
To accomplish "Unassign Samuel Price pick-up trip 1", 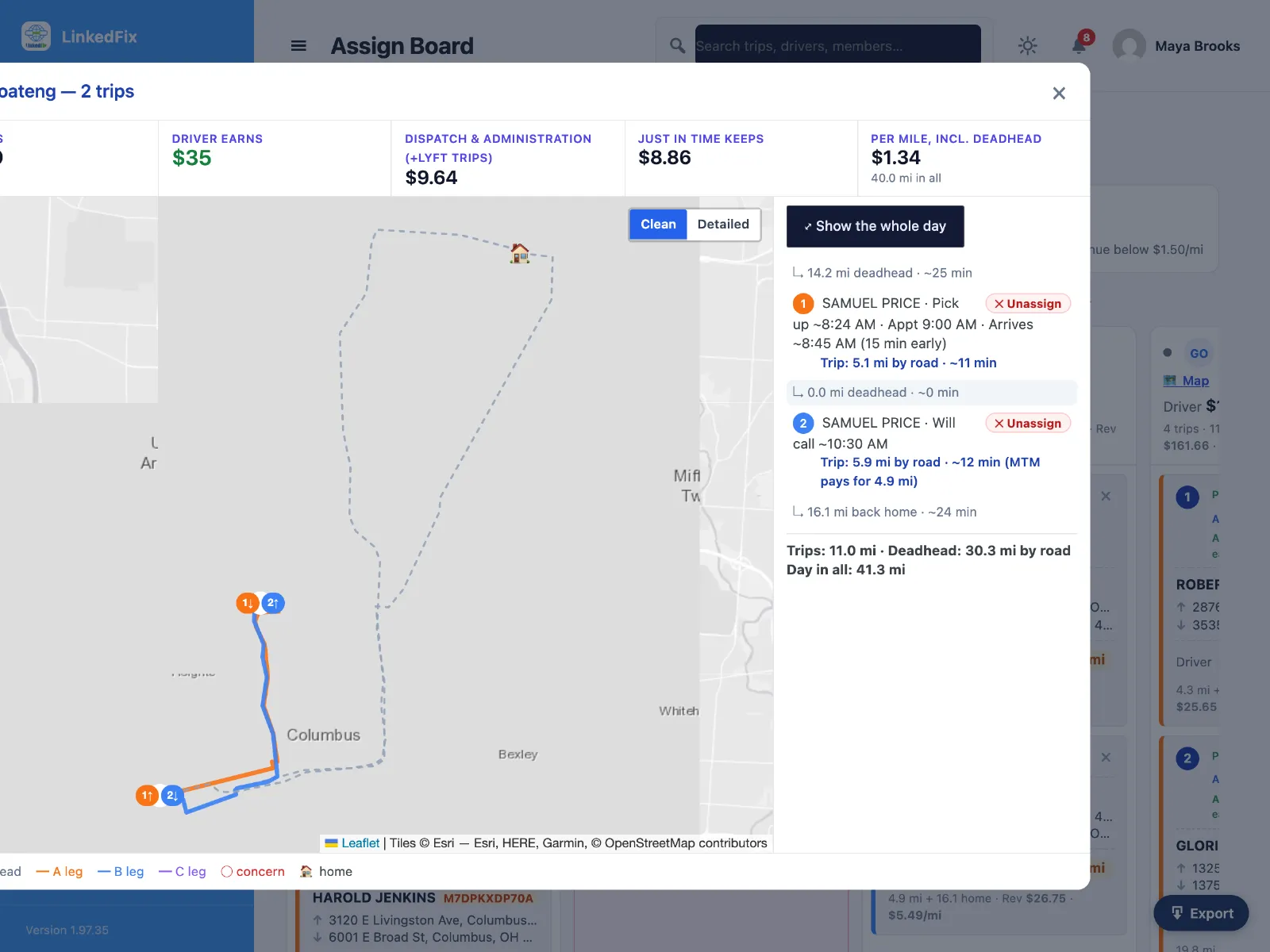I will [x=1028, y=304].
